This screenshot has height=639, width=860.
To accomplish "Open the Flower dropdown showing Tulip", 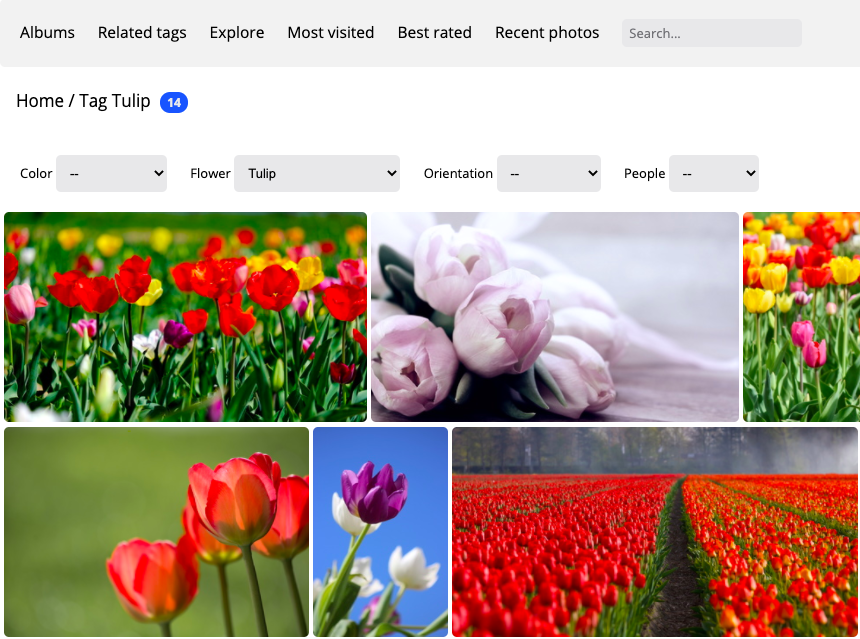I will [317, 173].
